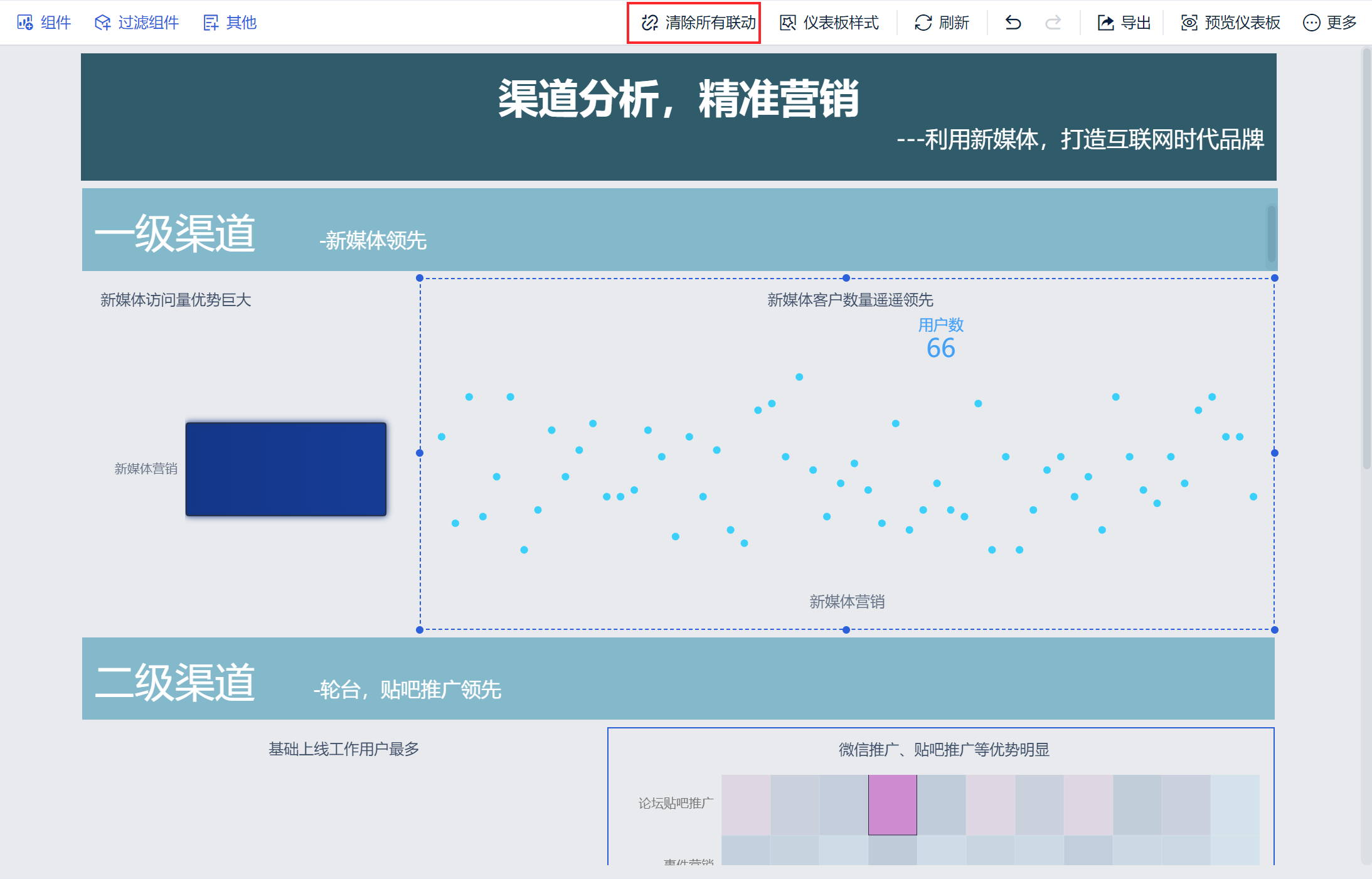Open the 组件 component menu
This screenshot has height=879, width=1372.
tap(44, 23)
